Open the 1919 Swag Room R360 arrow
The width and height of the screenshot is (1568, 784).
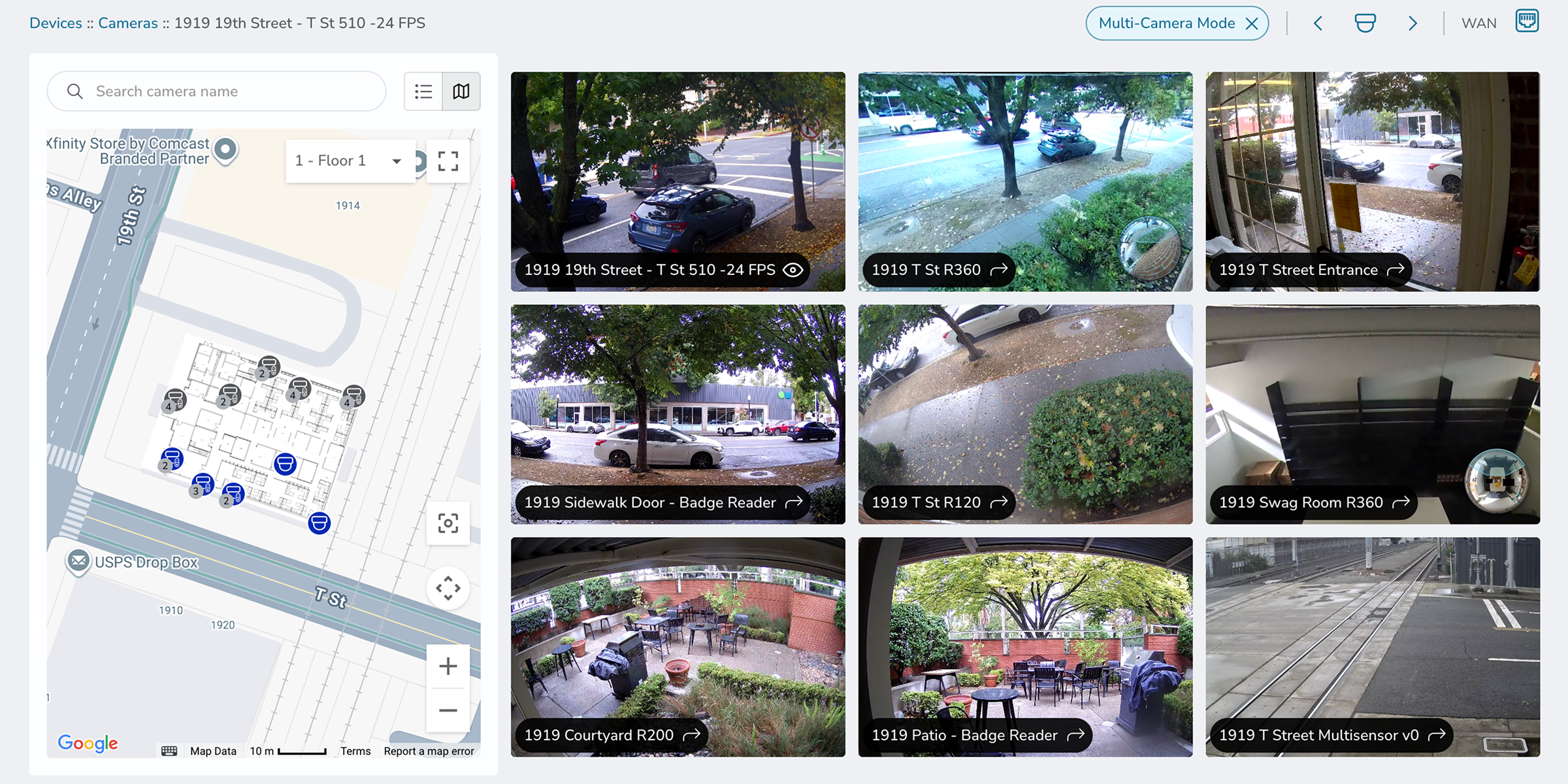1401,502
